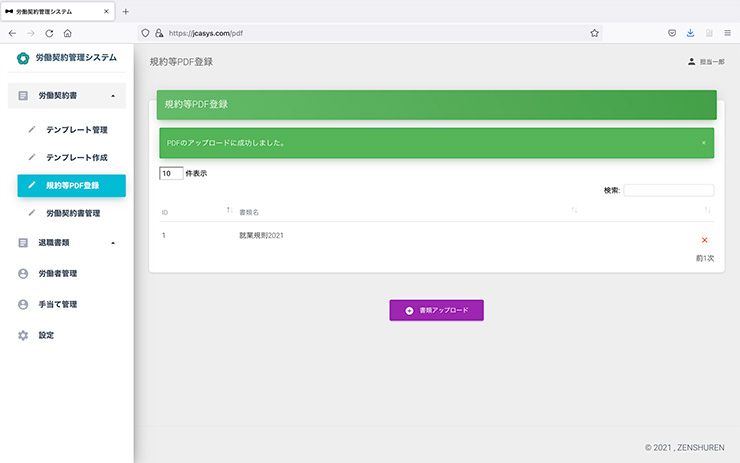Click the 検索 search field
This screenshot has width=740, height=463.
coord(668,190)
